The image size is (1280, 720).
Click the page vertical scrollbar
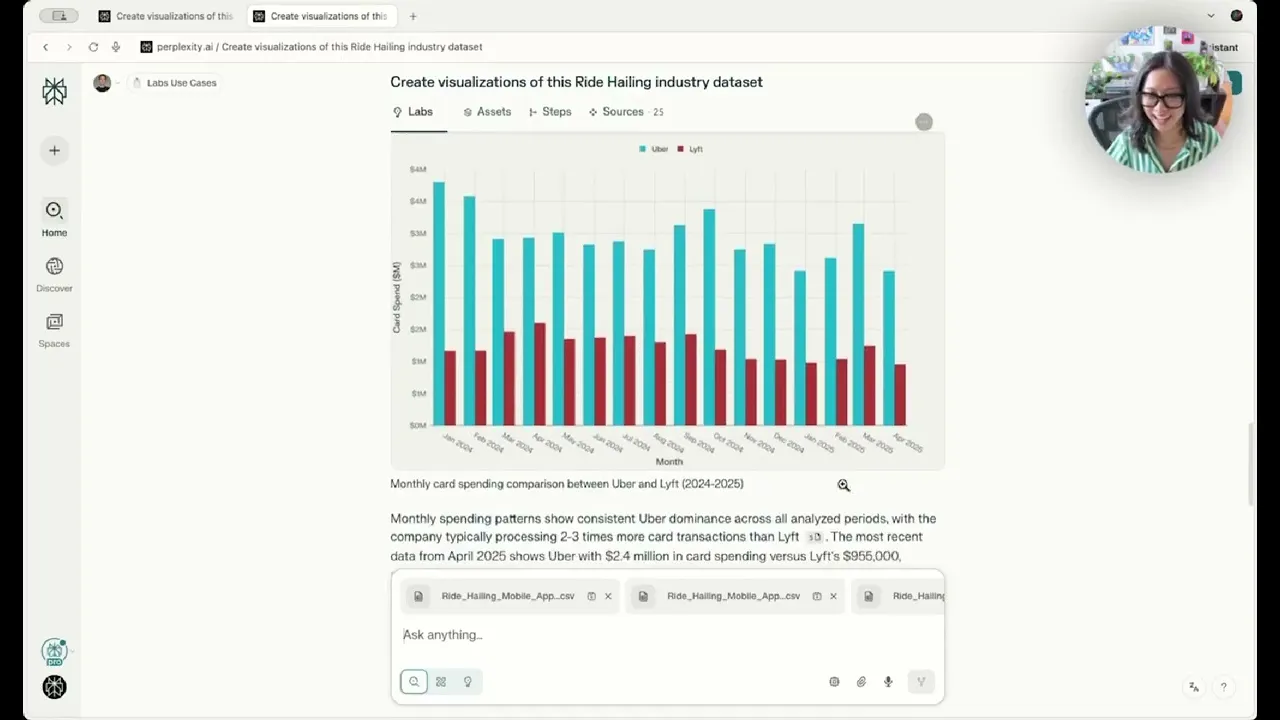coord(1251,464)
